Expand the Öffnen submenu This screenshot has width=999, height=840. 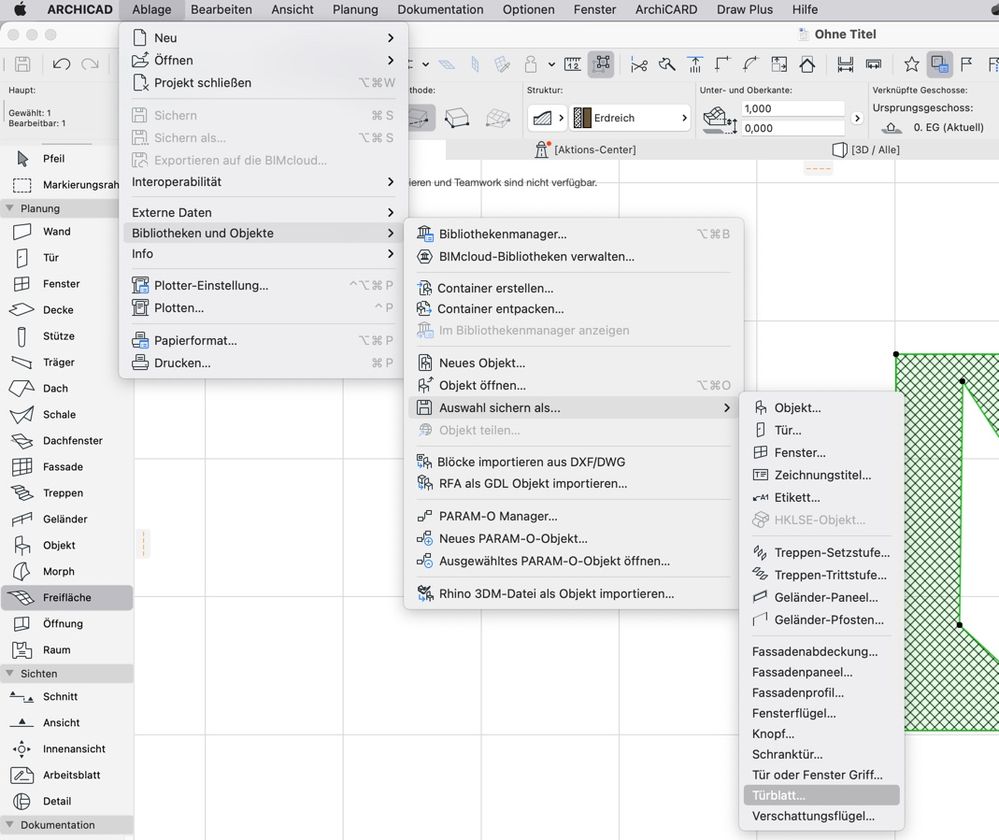point(263,60)
